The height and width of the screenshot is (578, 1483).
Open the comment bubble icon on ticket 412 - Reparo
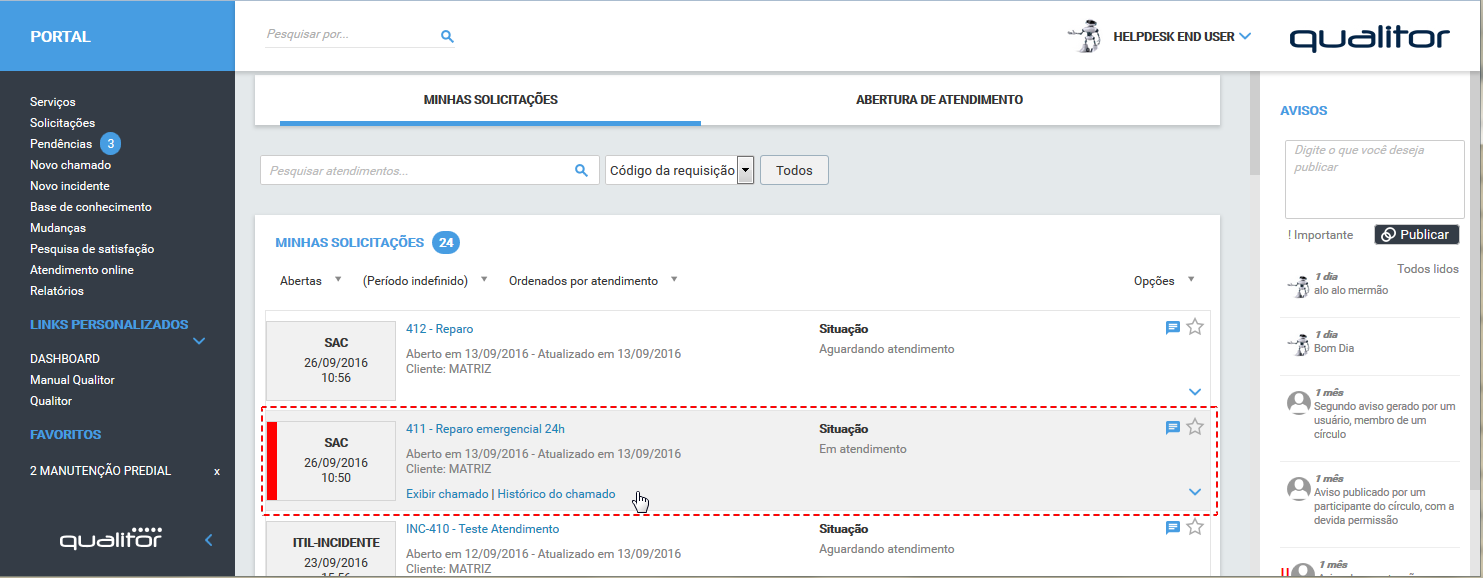tap(1172, 326)
